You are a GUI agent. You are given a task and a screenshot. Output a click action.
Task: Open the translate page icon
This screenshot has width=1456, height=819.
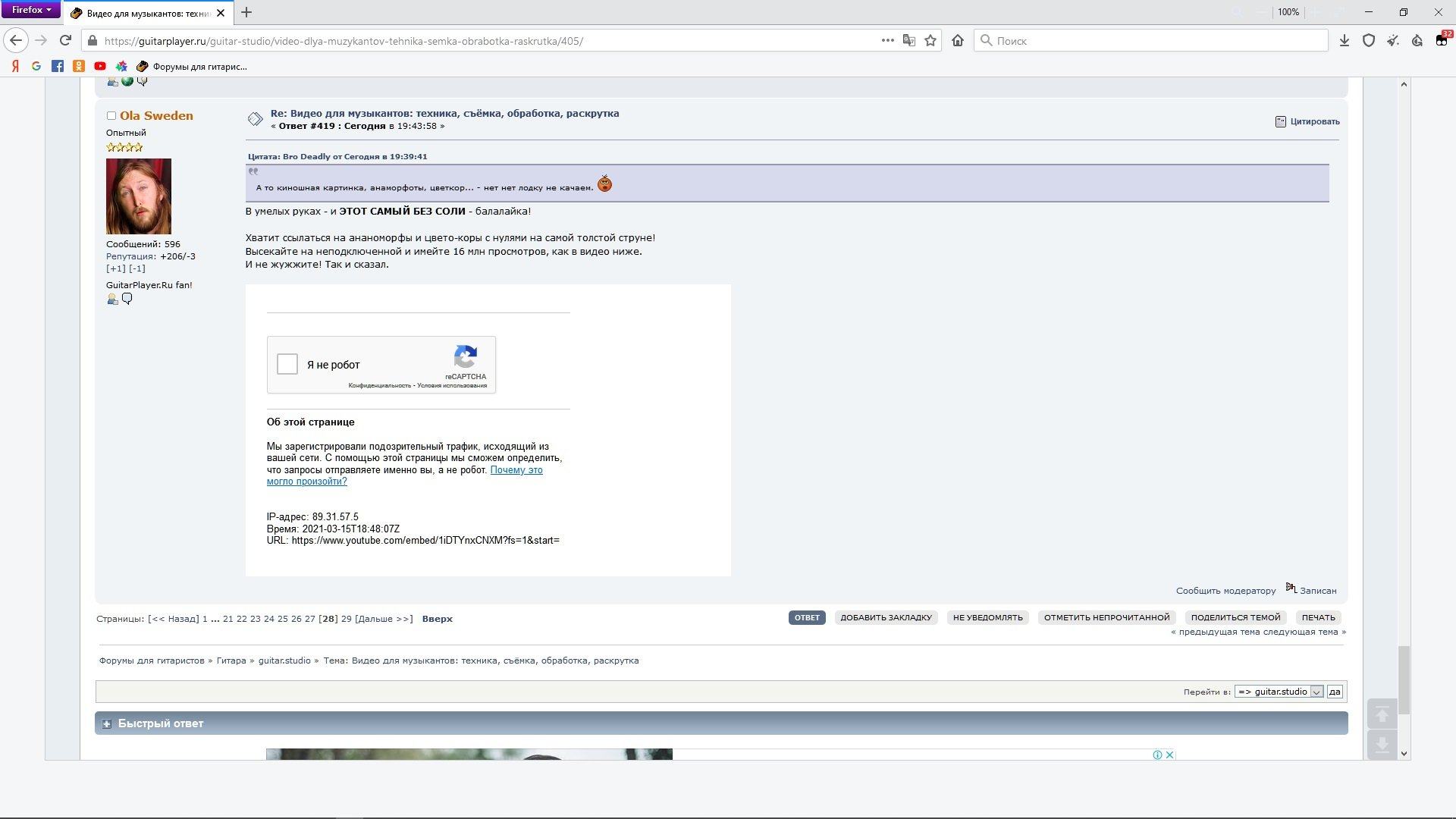pos(908,41)
